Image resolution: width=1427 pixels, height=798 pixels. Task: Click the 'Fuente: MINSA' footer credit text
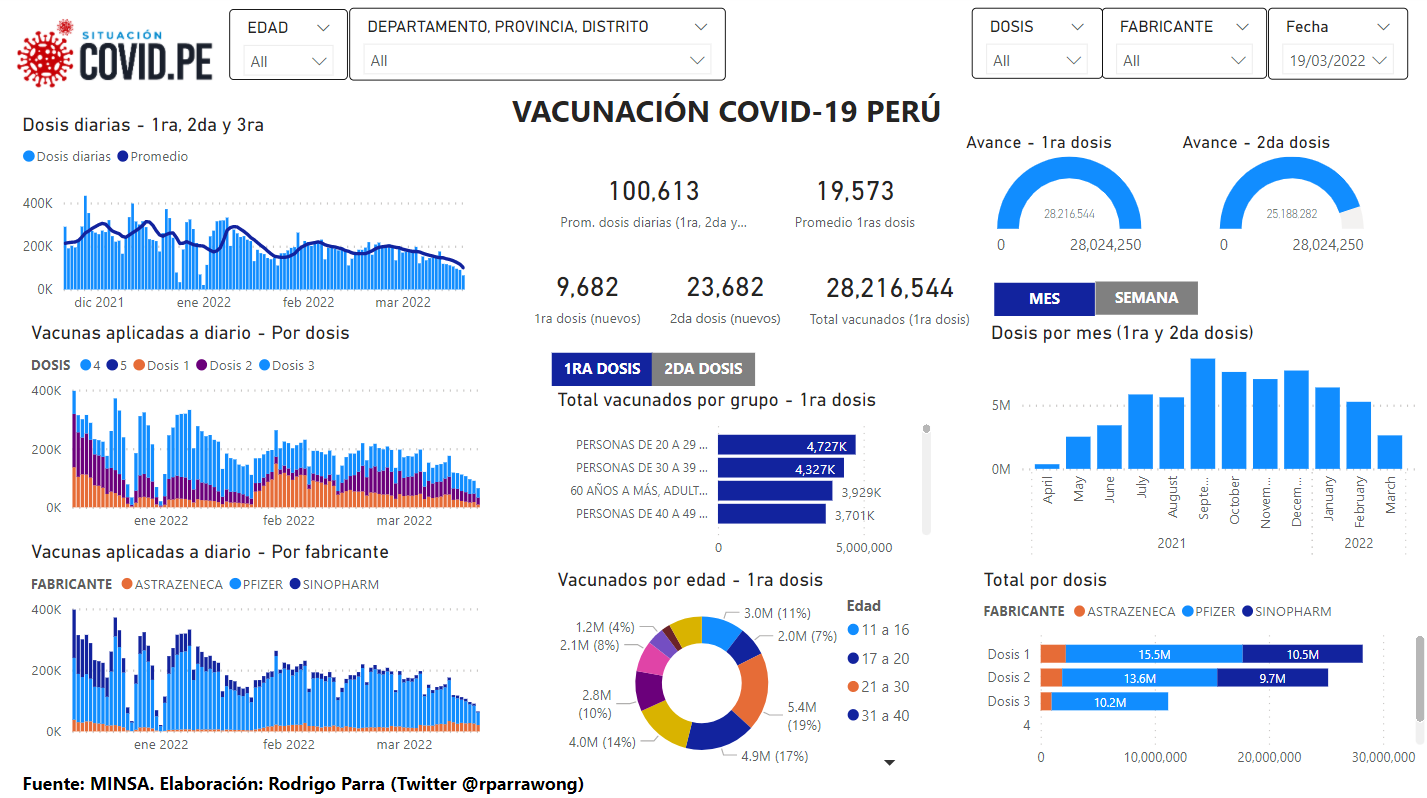tap(303, 783)
